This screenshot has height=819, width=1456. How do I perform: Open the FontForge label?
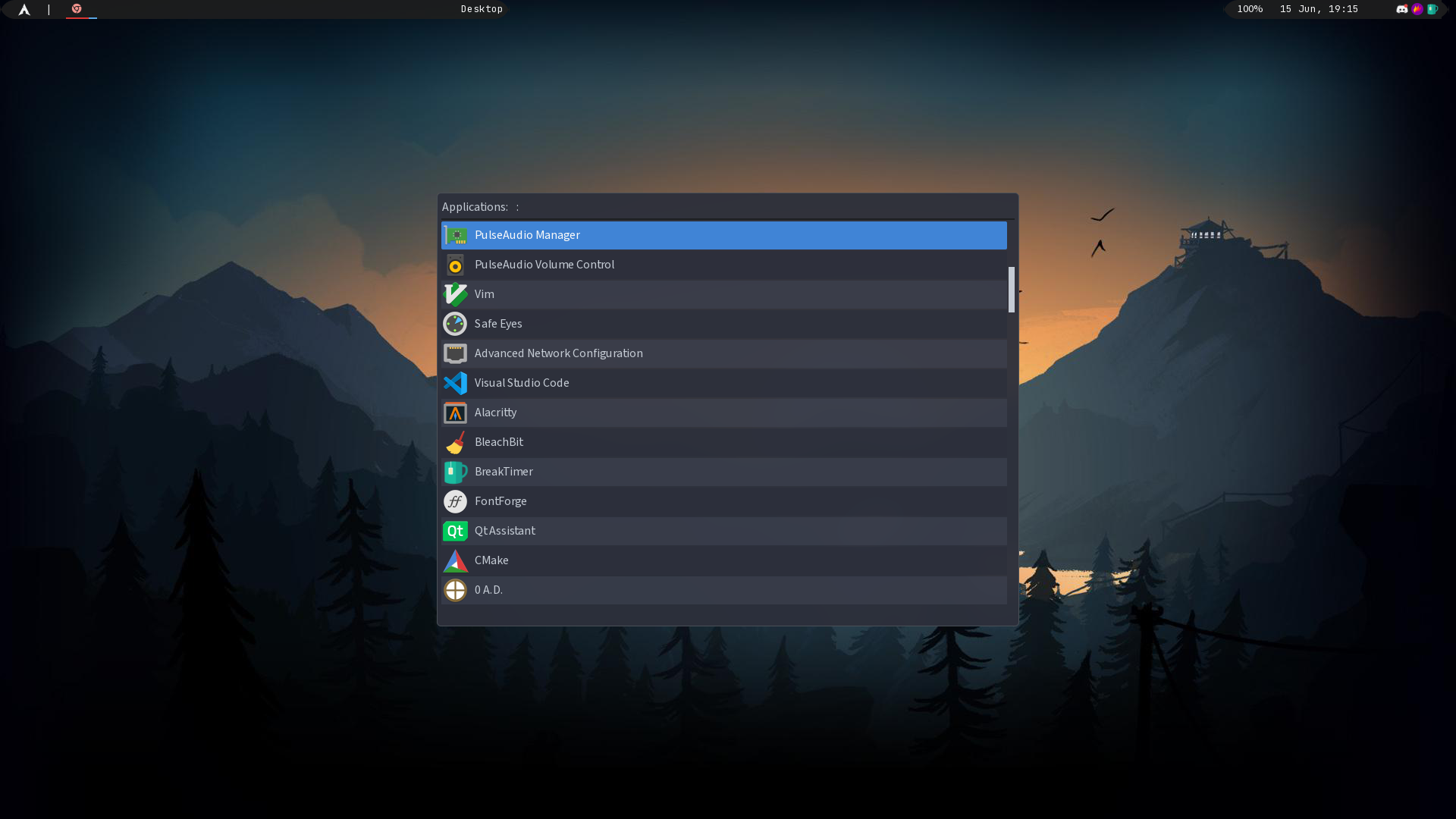click(500, 501)
